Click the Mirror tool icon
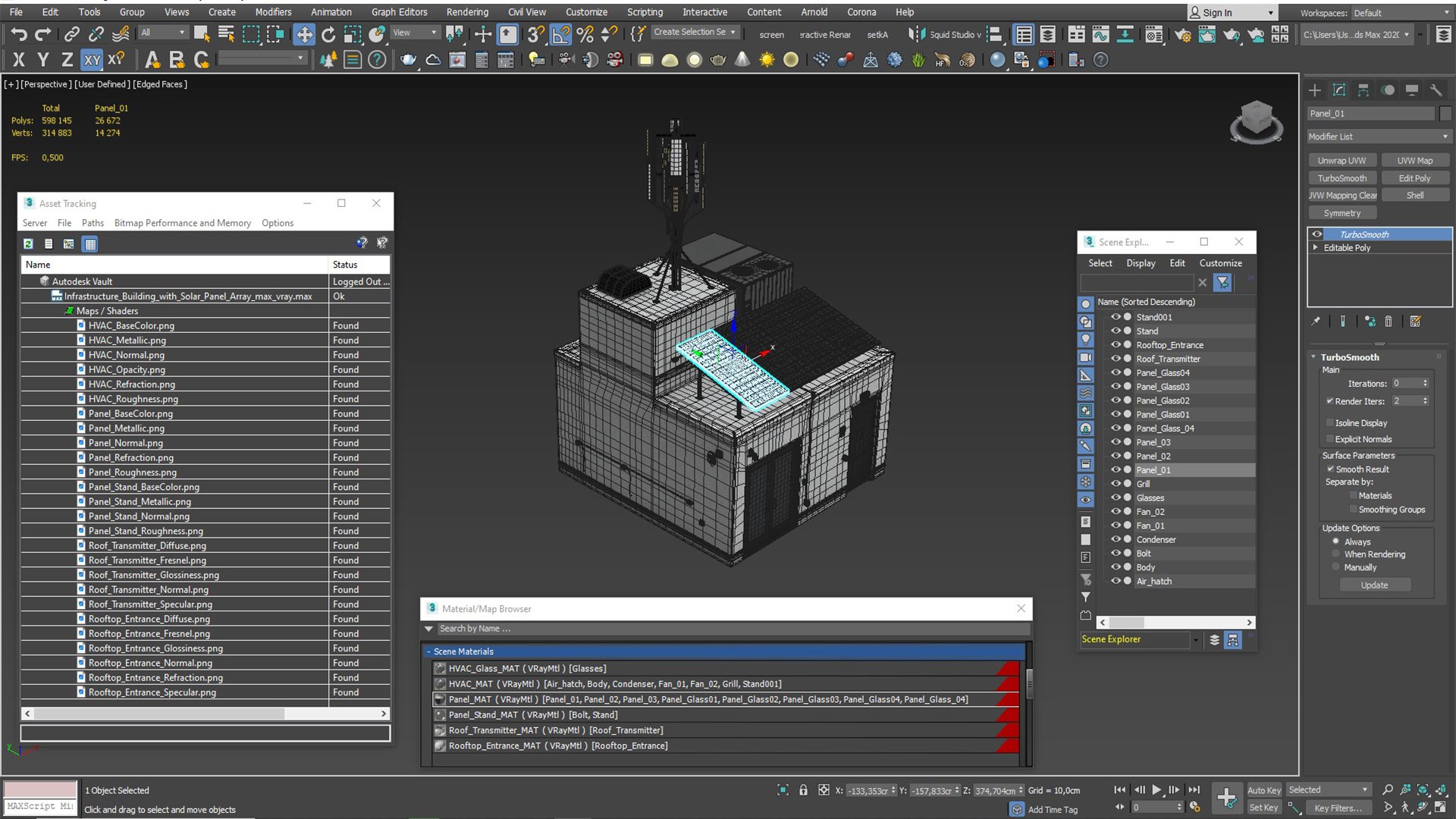1456x819 pixels. coord(916,34)
